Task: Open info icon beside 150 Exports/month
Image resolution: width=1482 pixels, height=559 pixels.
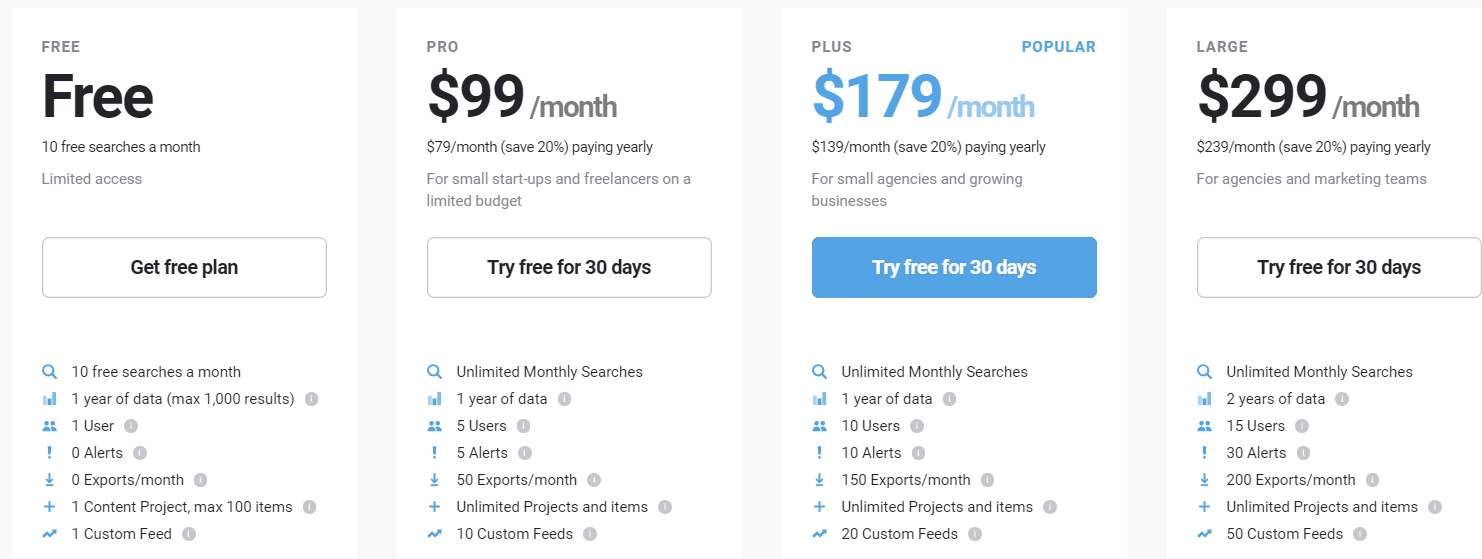Action: tap(987, 480)
